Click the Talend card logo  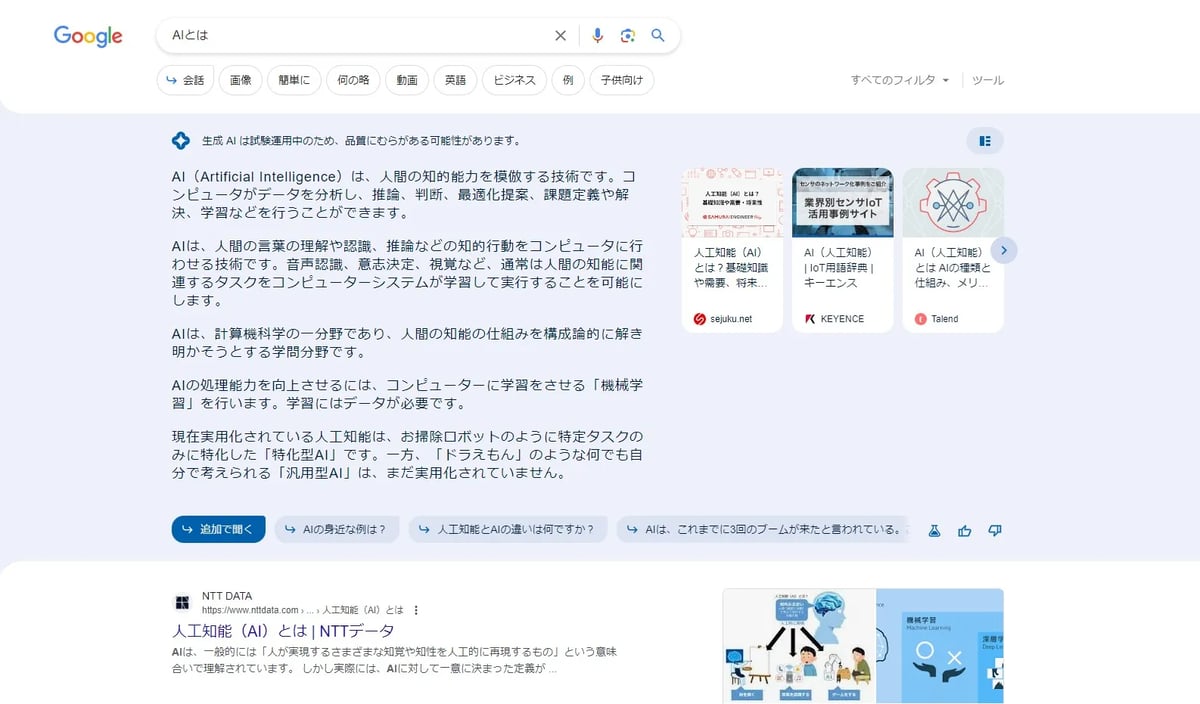(x=921, y=319)
